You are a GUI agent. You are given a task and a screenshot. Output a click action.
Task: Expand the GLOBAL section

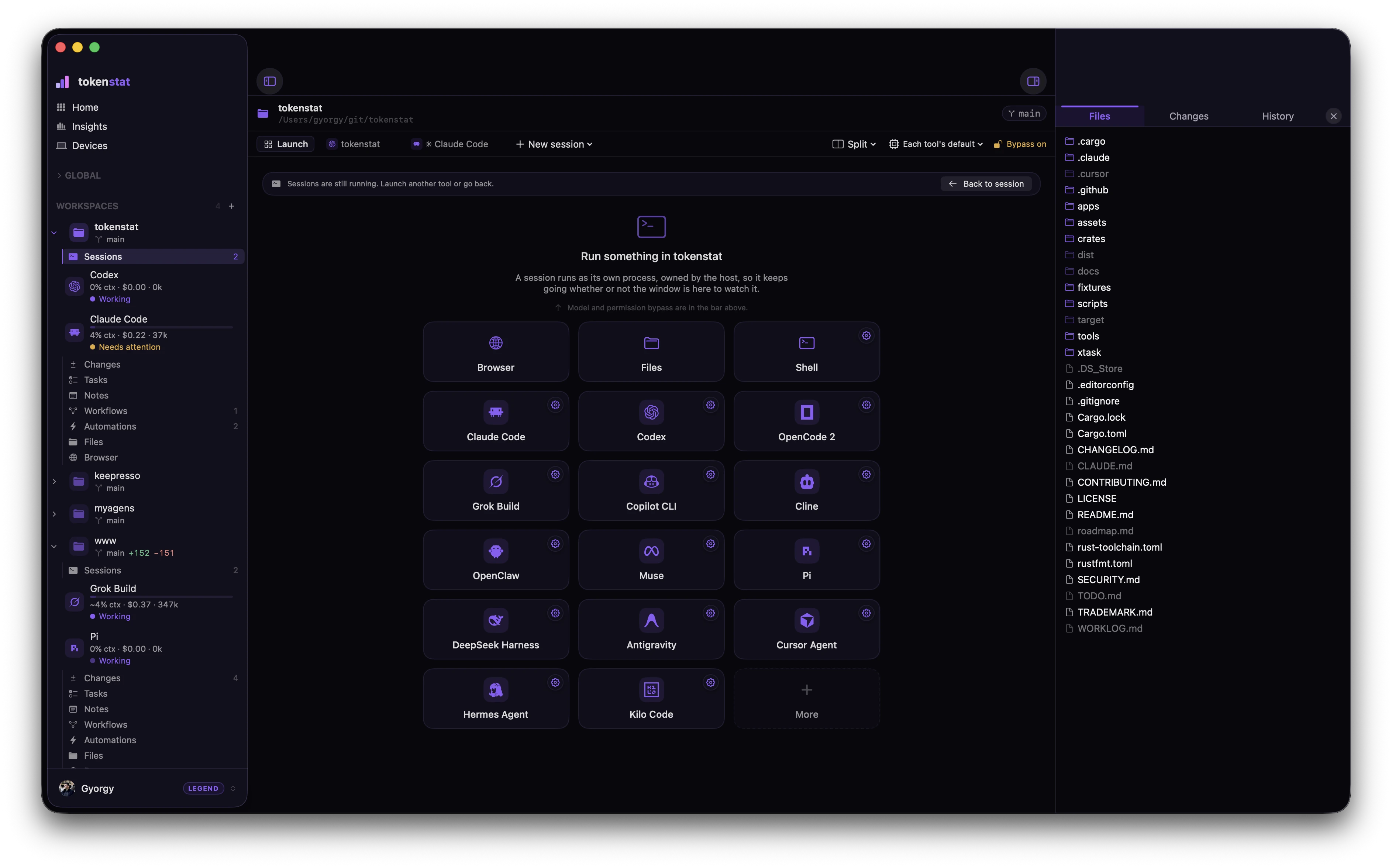pos(78,176)
